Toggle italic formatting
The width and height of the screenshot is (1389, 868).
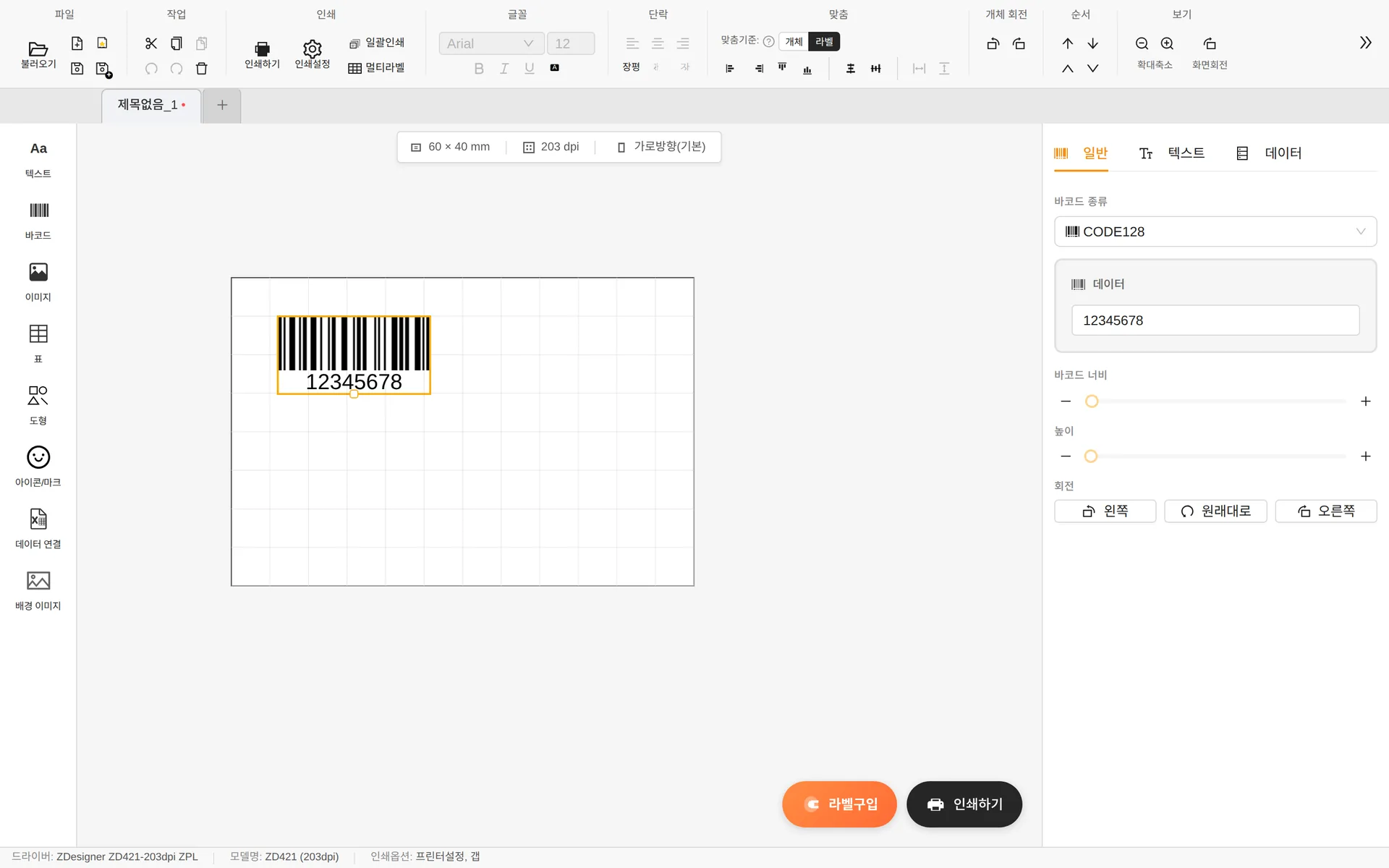[x=504, y=69]
